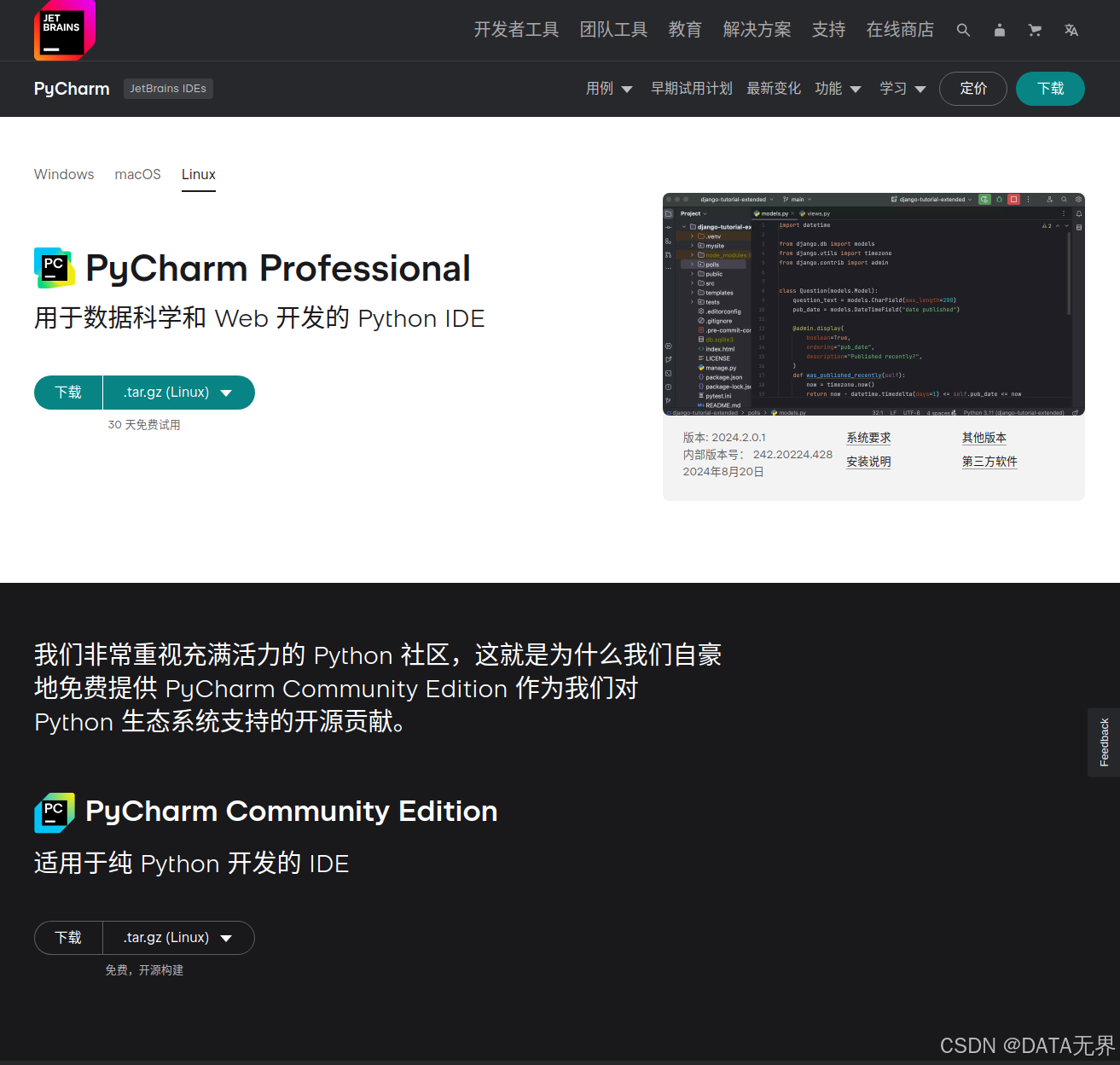Click the 版本: 2024.2.0.1 text

(x=724, y=438)
